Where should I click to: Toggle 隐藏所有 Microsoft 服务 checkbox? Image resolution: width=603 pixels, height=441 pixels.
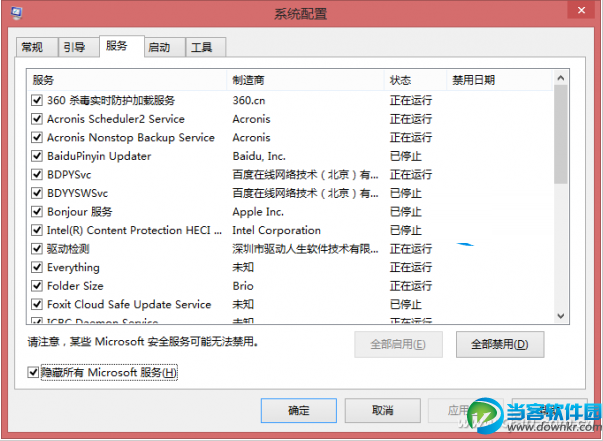(33, 372)
